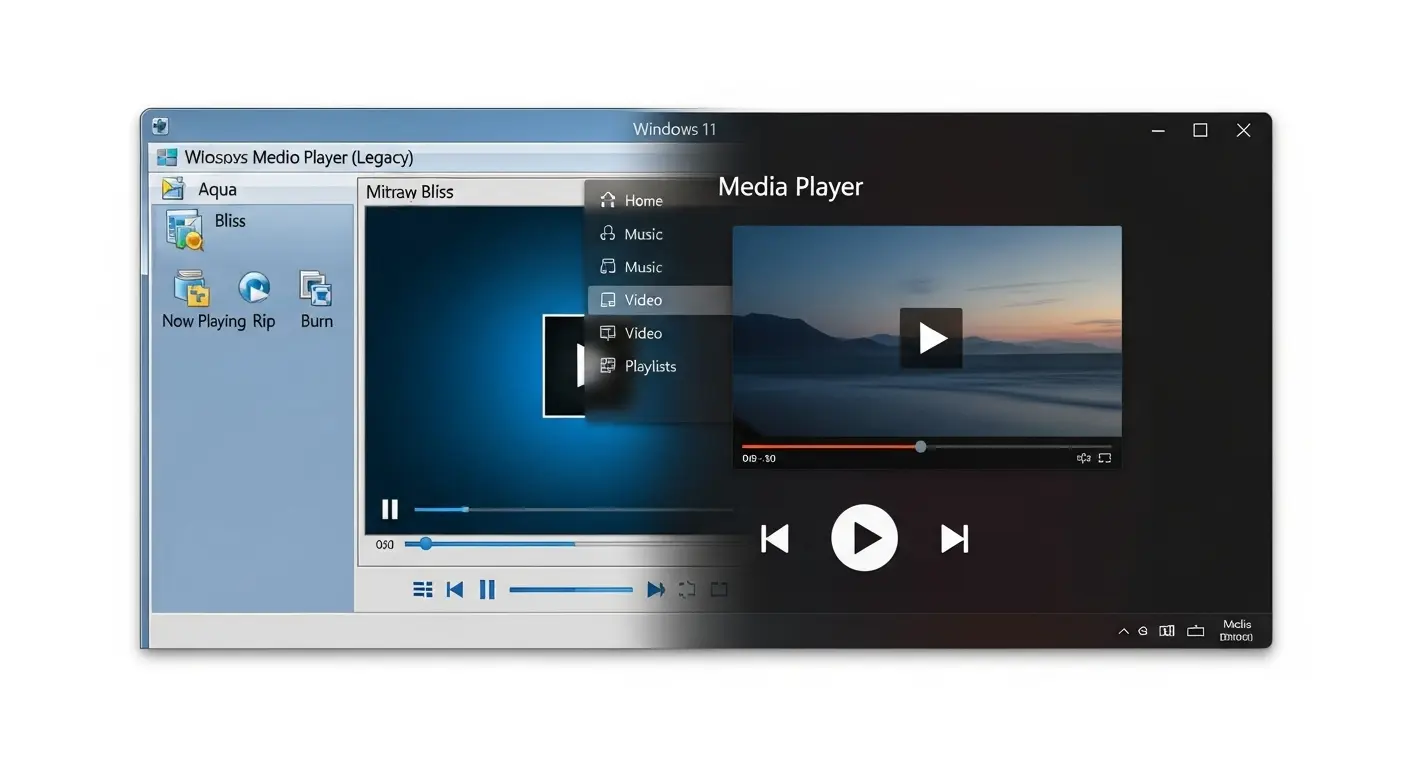
Task: Click the Burn icon
Action: point(315,290)
